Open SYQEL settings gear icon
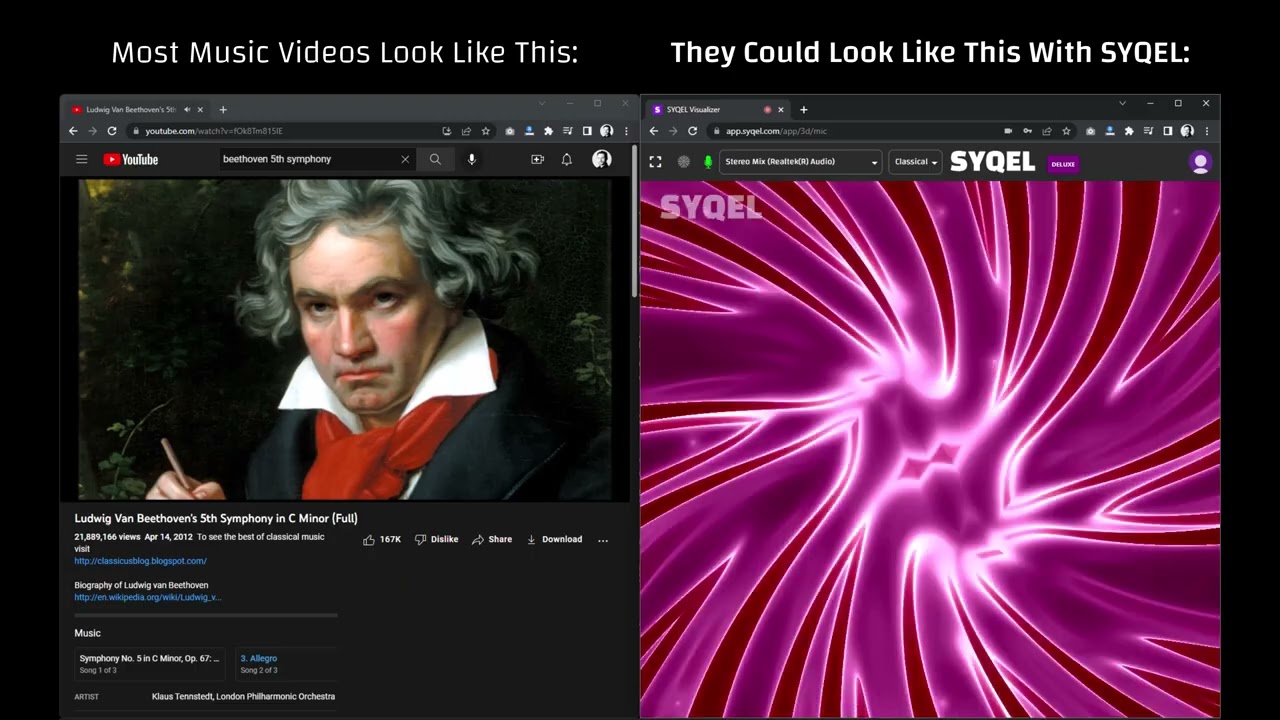Viewport: 1280px width, 720px height. click(x=684, y=162)
